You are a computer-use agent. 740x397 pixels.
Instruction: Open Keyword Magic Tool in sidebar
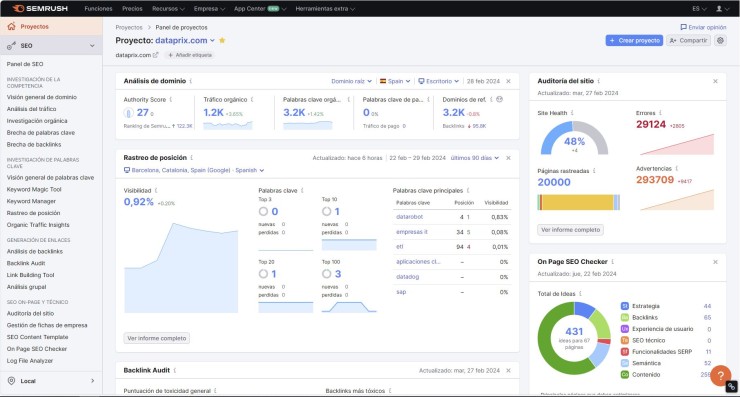coord(34,189)
